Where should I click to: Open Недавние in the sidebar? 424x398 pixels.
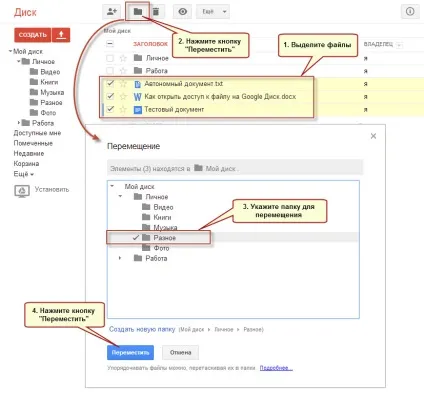(29, 154)
